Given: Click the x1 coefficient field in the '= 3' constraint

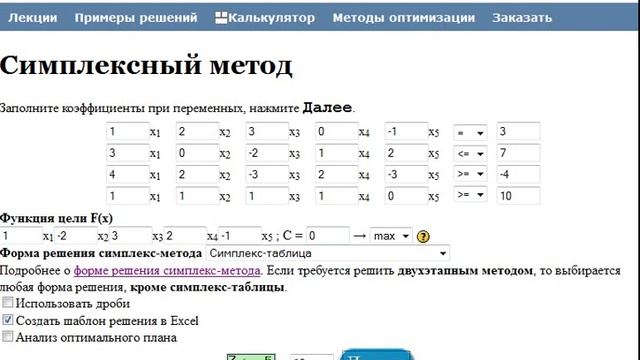Looking at the screenshot, I should click(128, 131).
